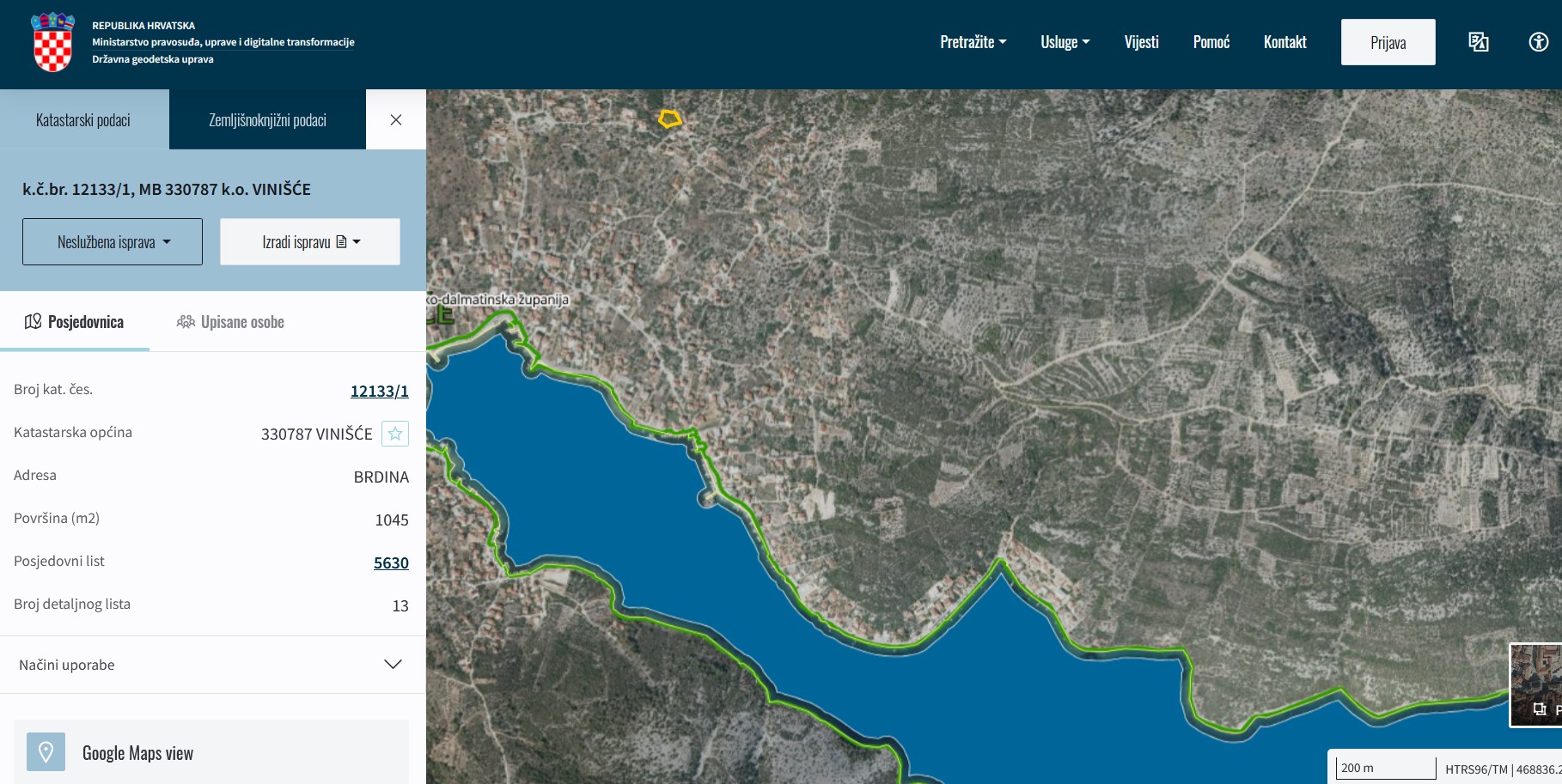Click the Google Maps pin icon

coord(46,752)
